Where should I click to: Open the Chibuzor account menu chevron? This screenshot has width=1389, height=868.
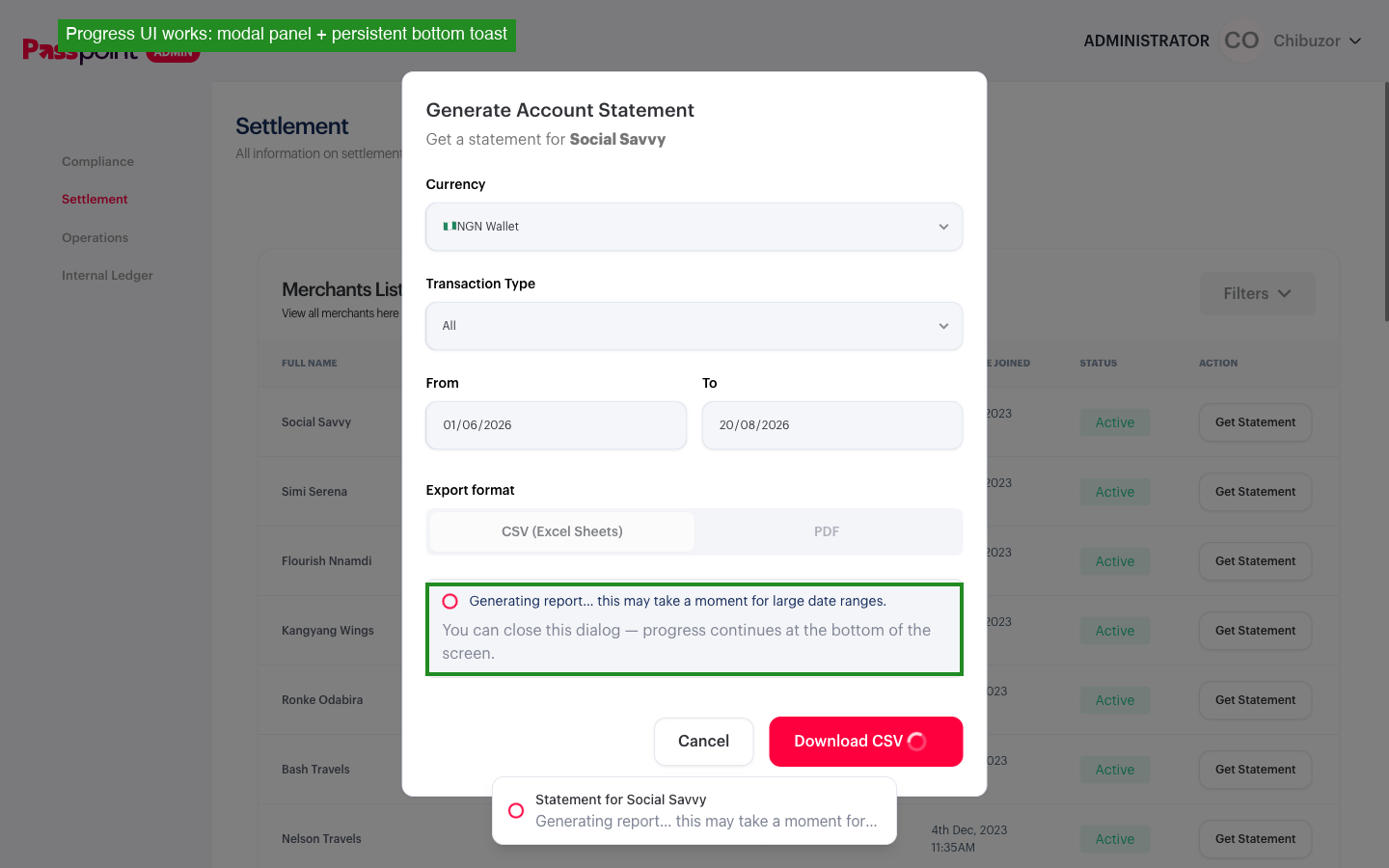[1355, 41]
